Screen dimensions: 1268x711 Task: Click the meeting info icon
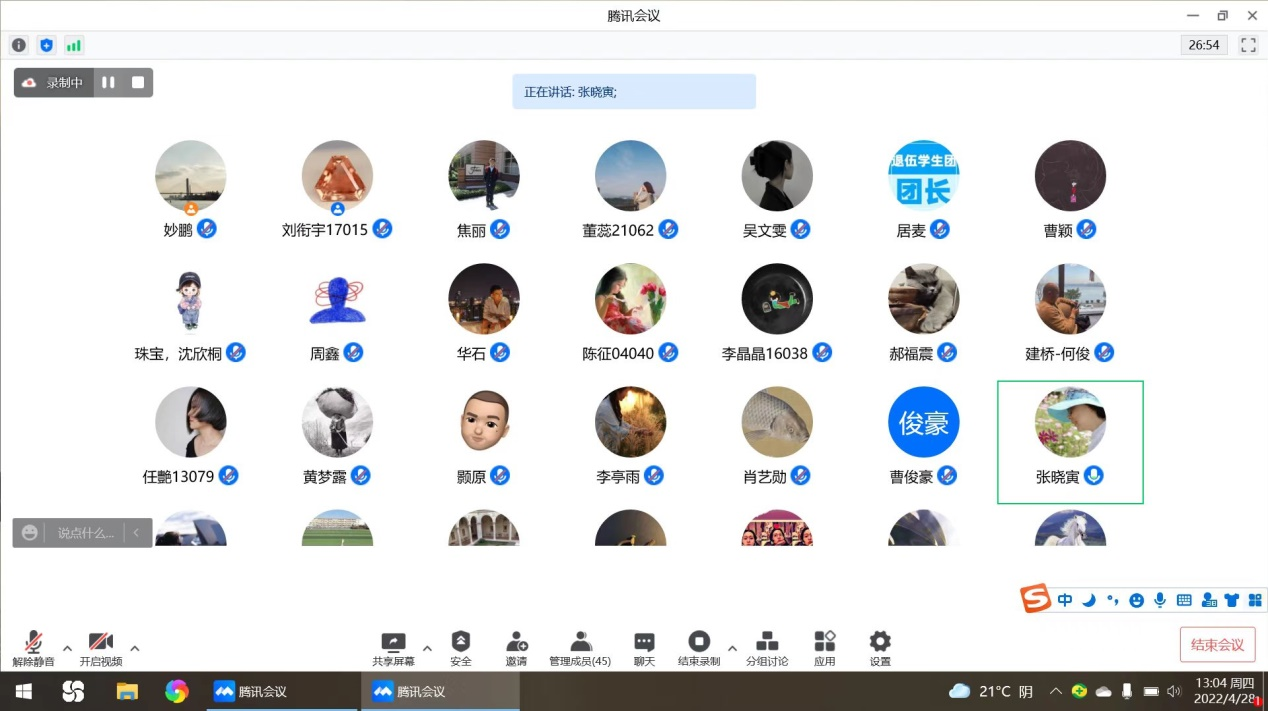click(x=19, y=45)
